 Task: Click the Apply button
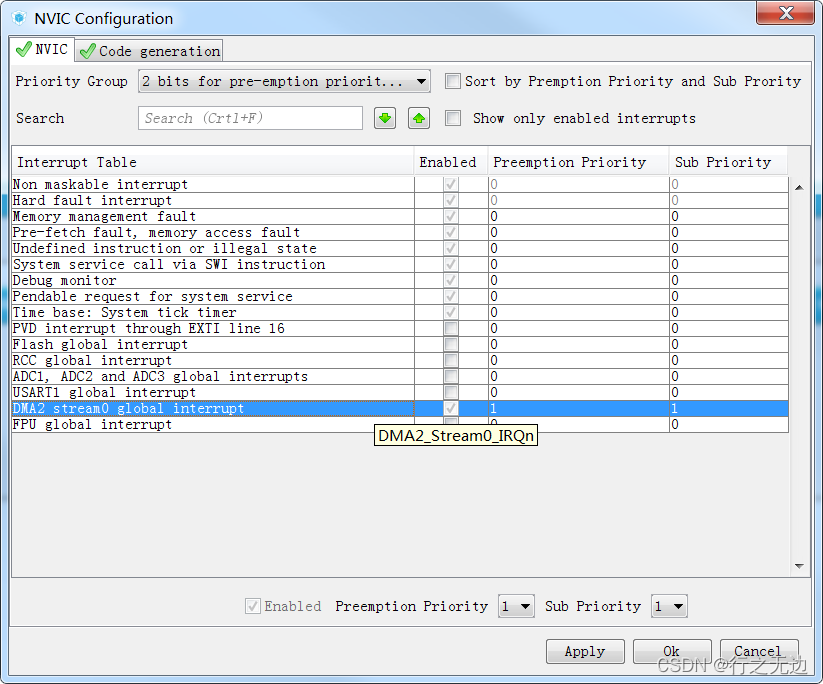pyautogui.click(x=585, y=651)
